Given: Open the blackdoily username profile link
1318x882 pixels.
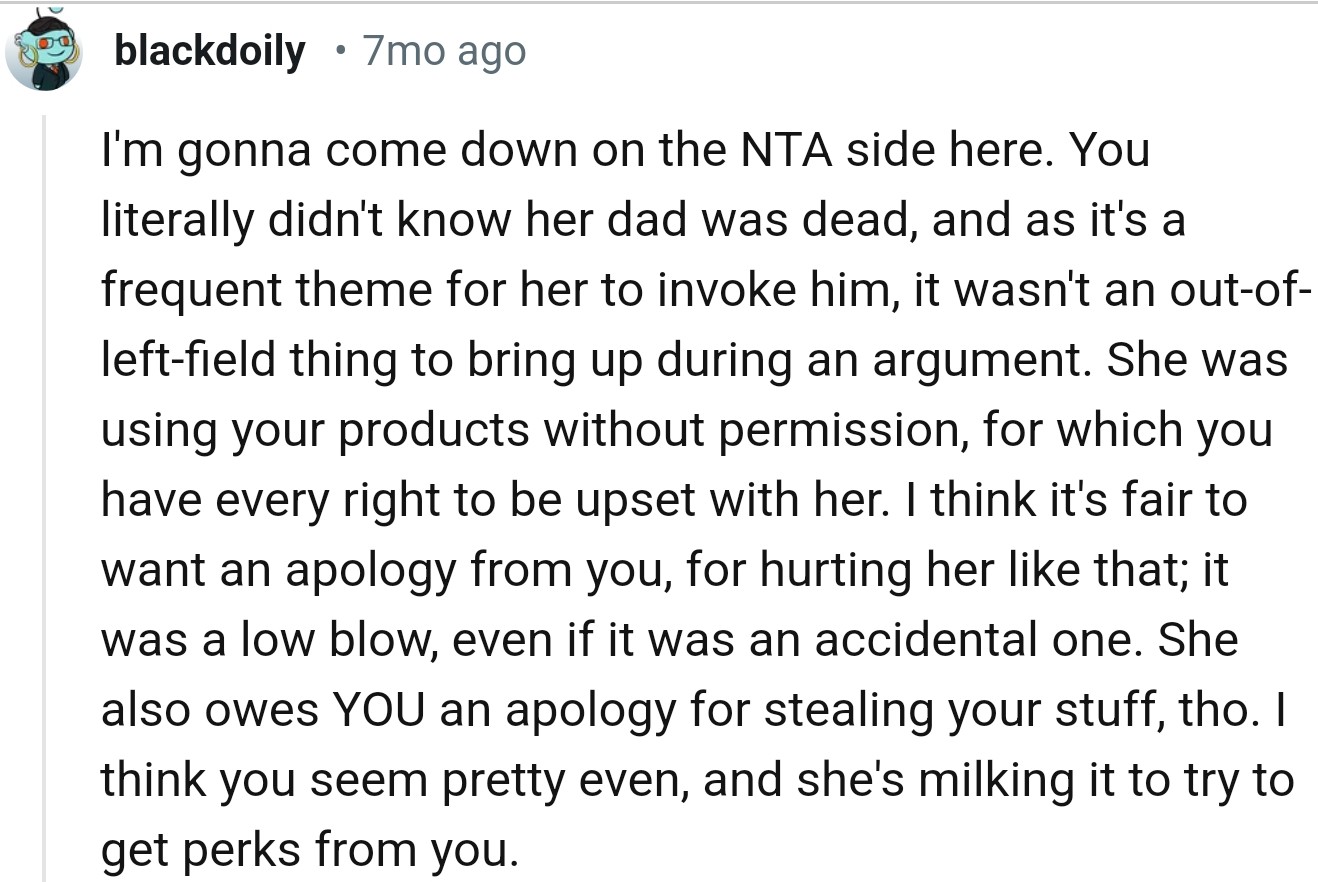Looking at the screenshot, I should (210, 50).
